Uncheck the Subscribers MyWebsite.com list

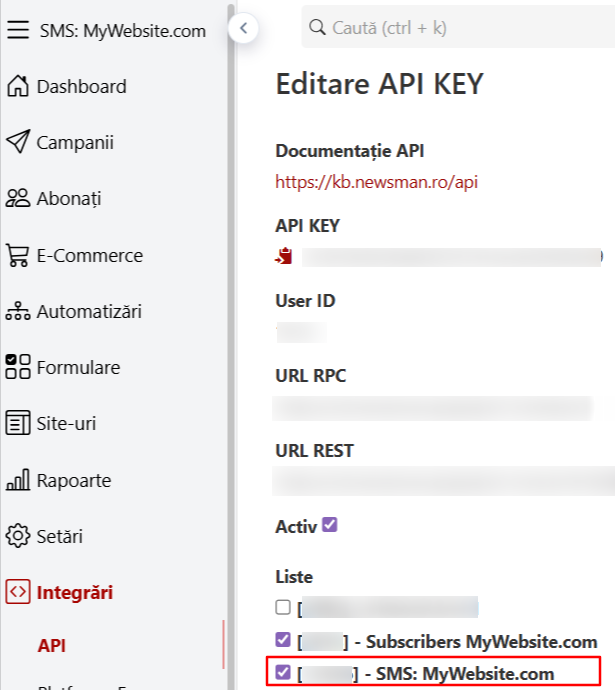coord(283,640)
